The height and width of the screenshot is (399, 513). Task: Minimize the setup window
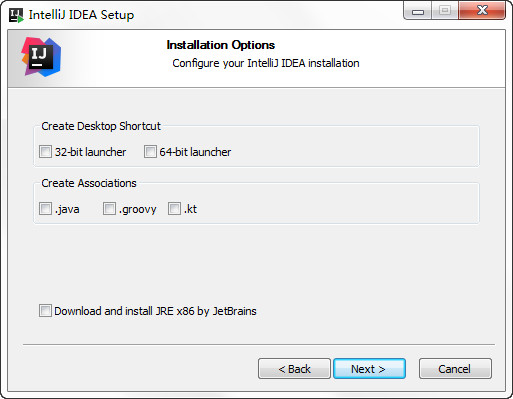(x=418, y=11)
